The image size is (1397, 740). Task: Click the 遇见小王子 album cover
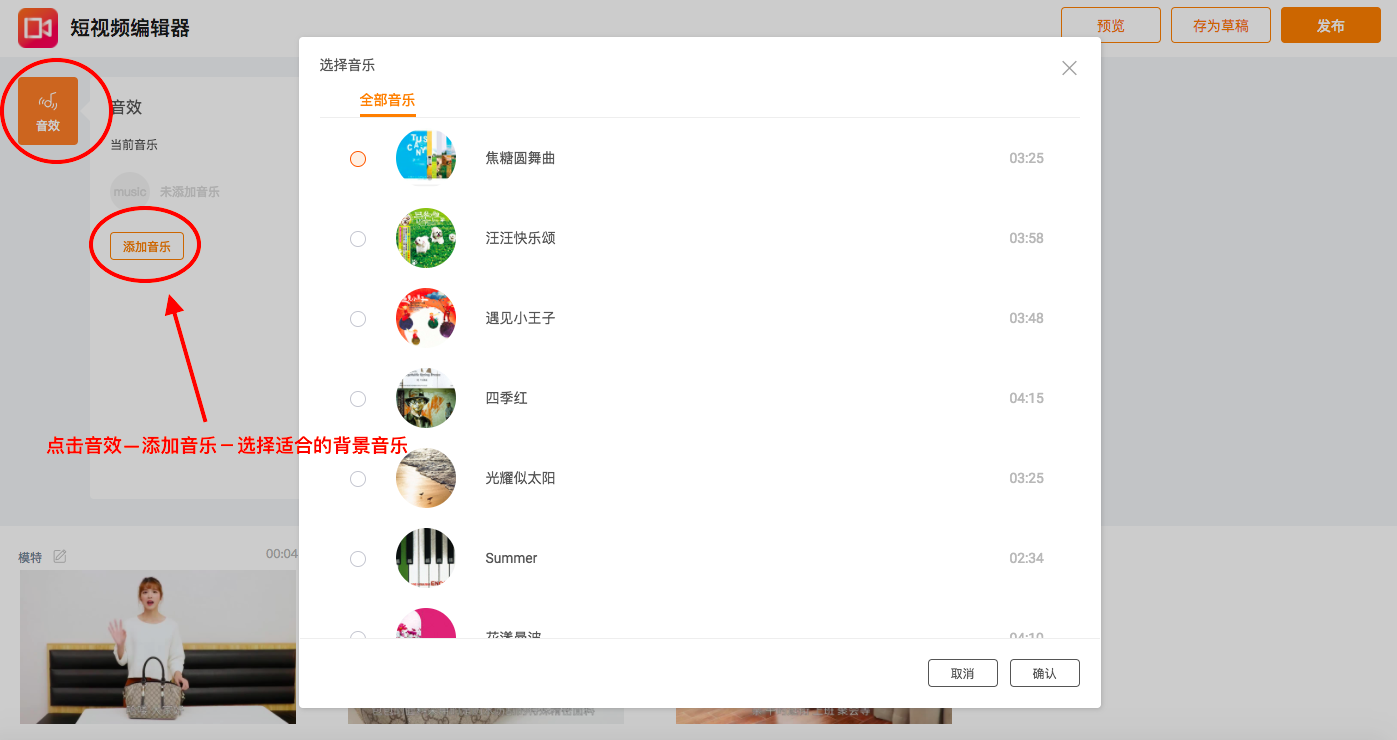[426, 318]
